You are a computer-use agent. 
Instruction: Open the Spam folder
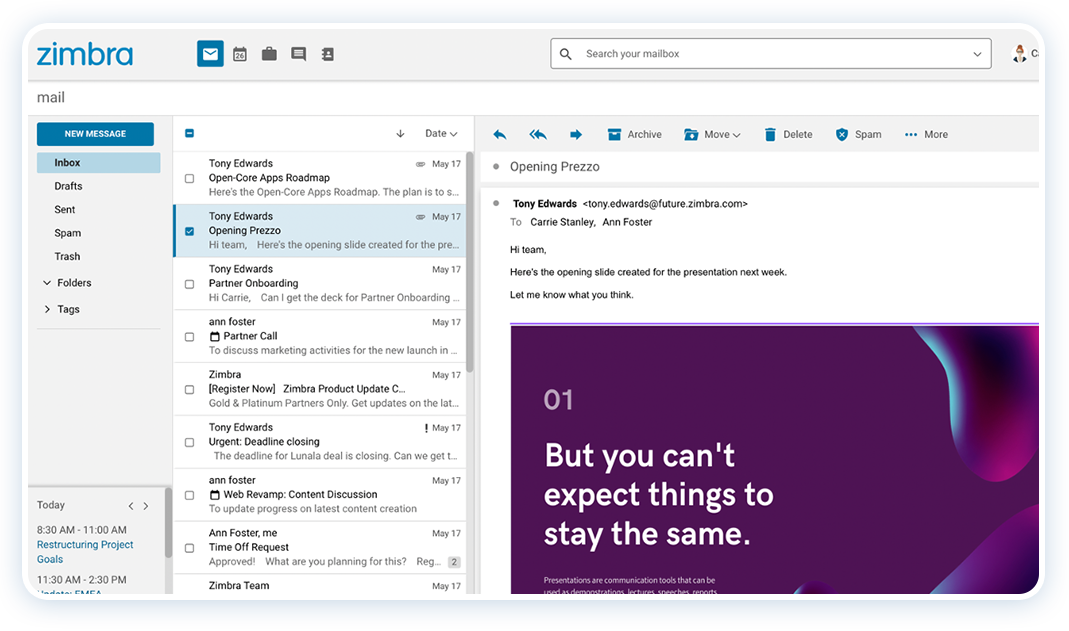point(67,232)
